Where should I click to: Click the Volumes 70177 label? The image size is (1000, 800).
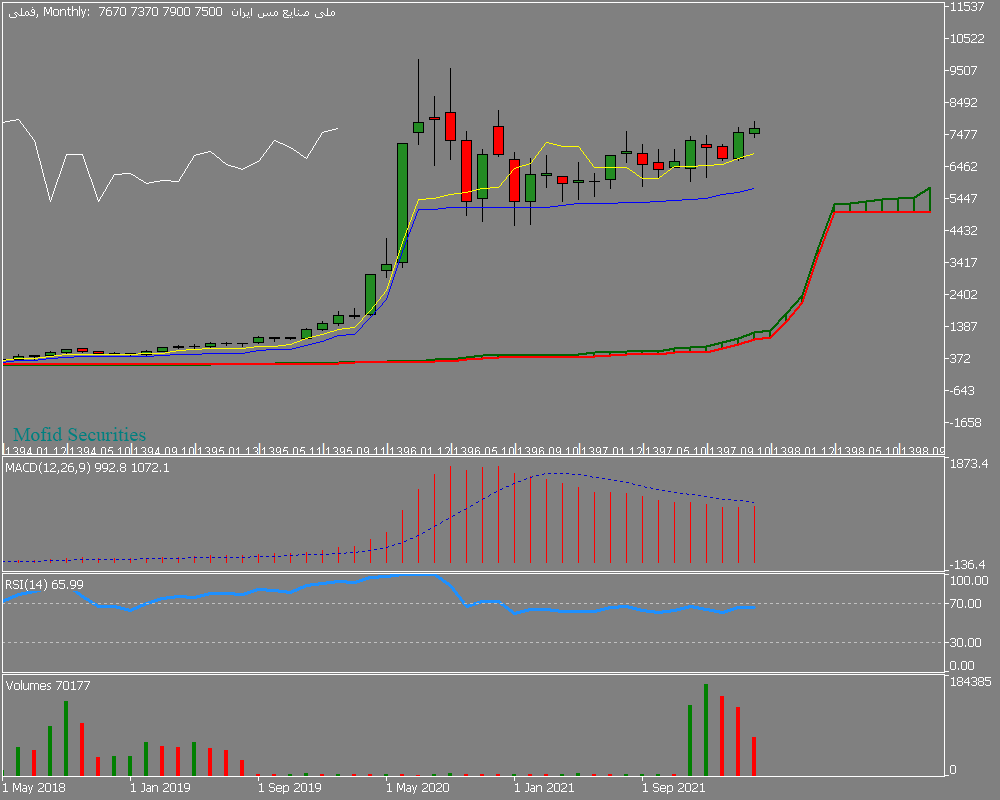(48, 686)
